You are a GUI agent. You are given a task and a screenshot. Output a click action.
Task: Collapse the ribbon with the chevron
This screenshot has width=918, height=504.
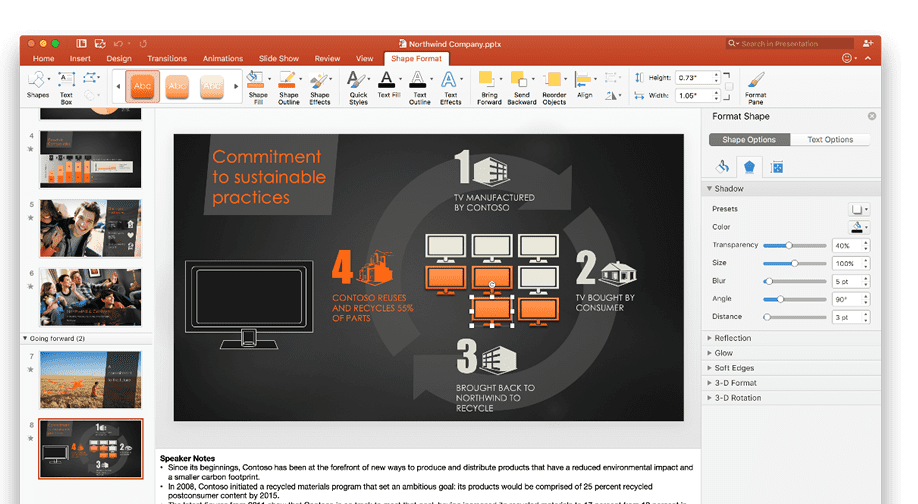click(868, 58)
